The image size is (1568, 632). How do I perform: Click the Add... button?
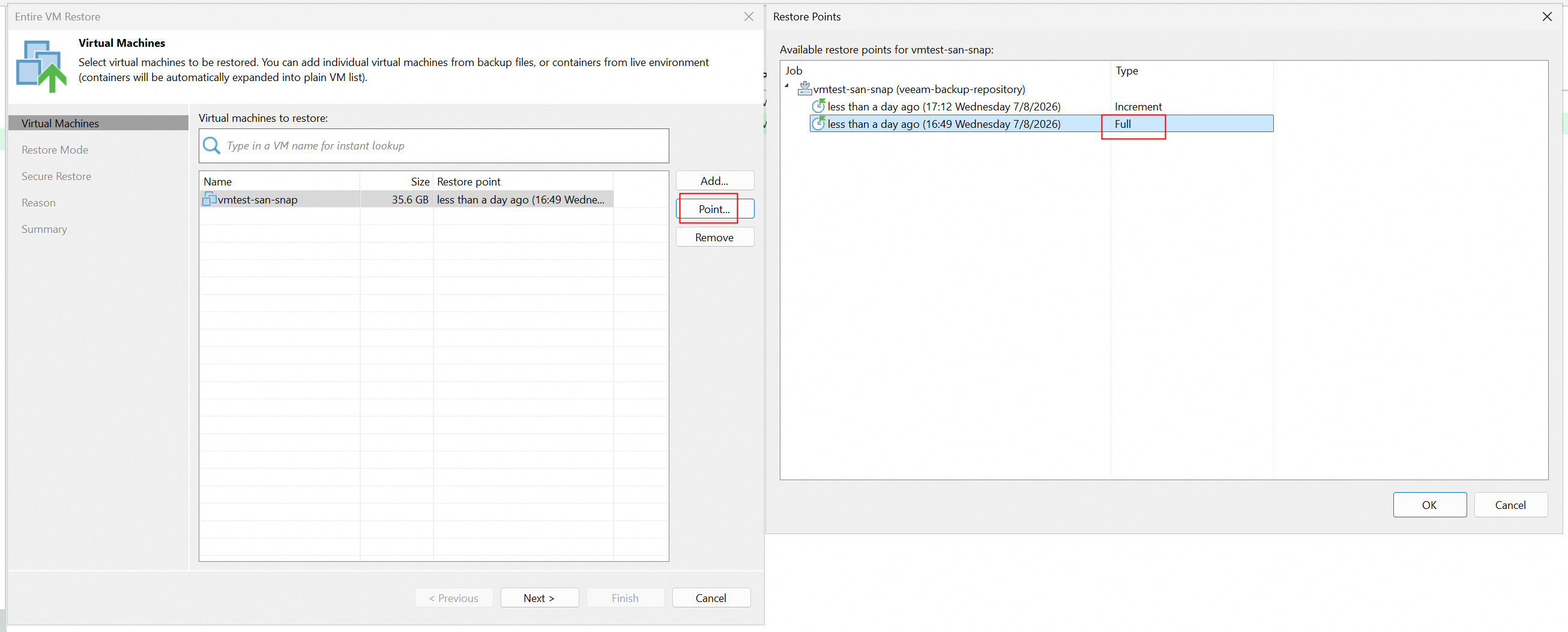[x=714, y=181]
